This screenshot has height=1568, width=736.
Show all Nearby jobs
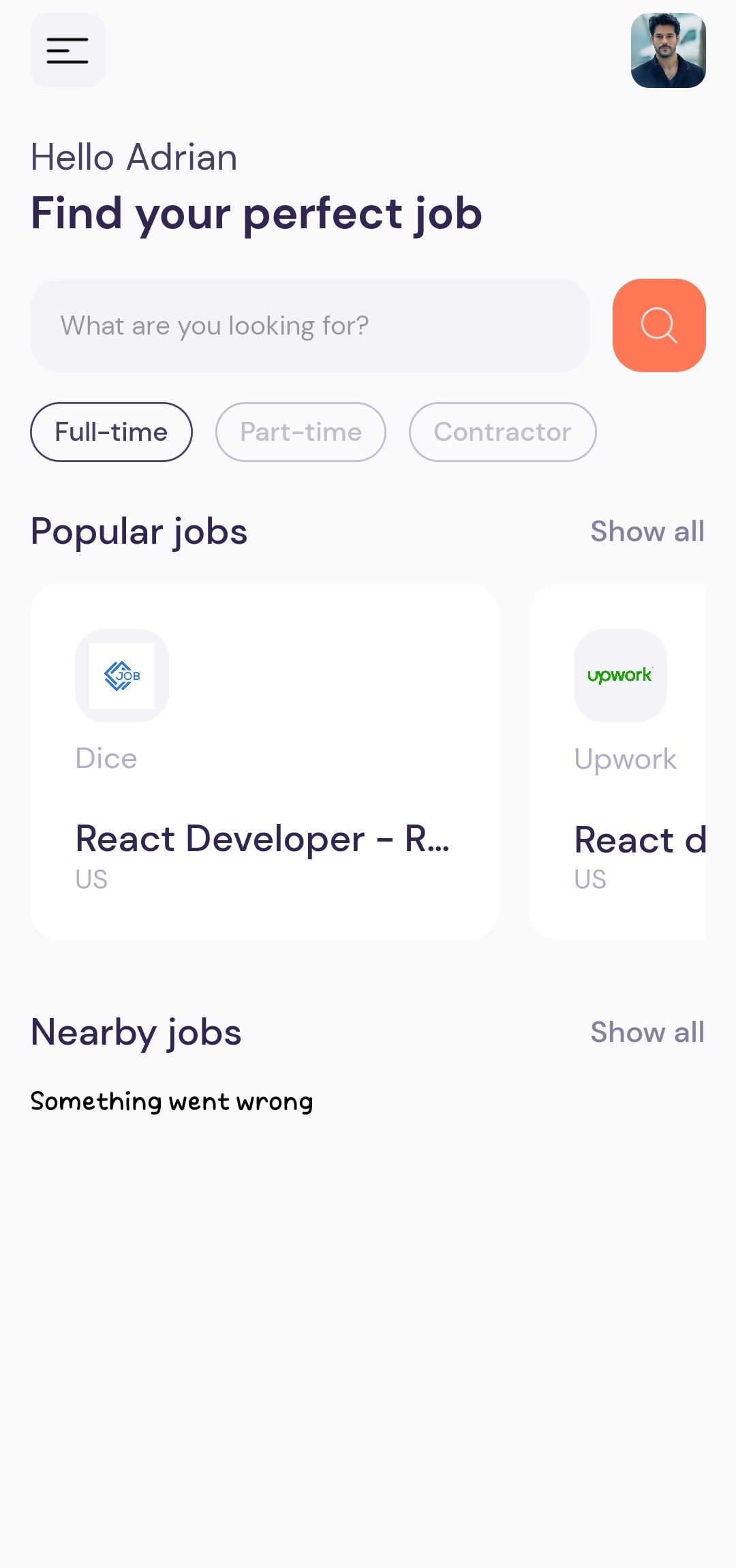point(646,1032)
